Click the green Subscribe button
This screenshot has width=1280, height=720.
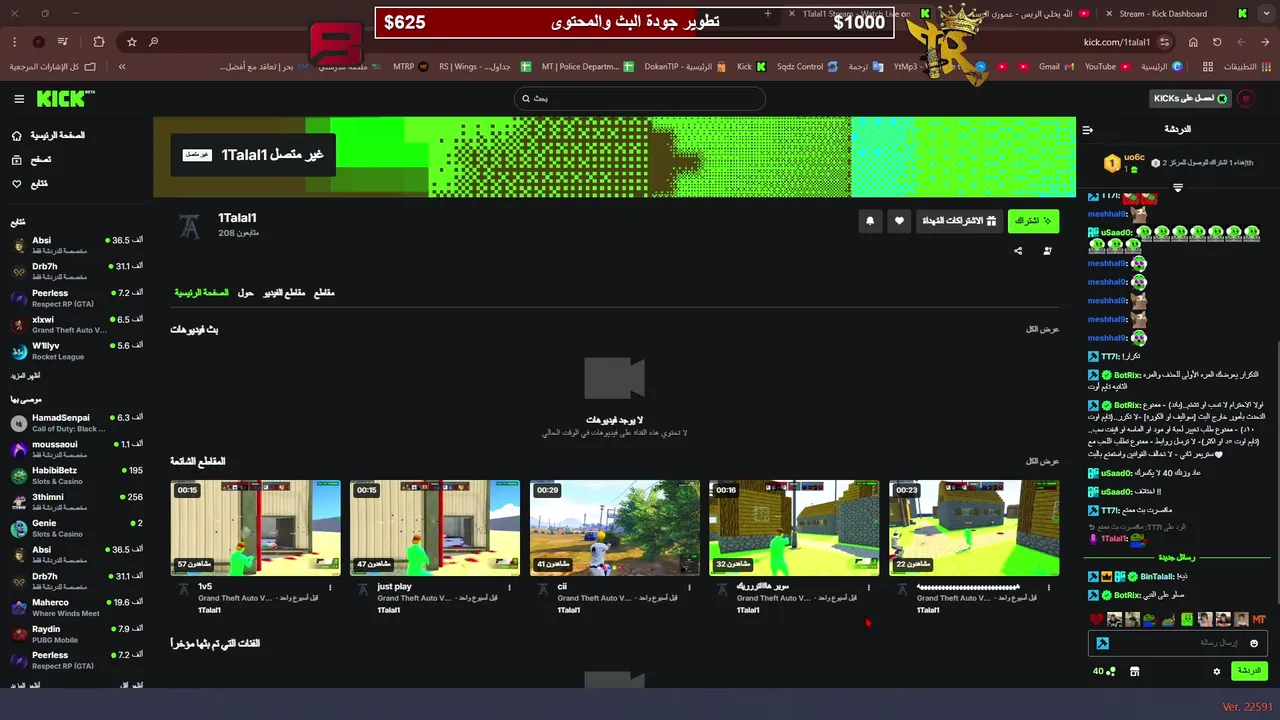tap(1033, 221)
